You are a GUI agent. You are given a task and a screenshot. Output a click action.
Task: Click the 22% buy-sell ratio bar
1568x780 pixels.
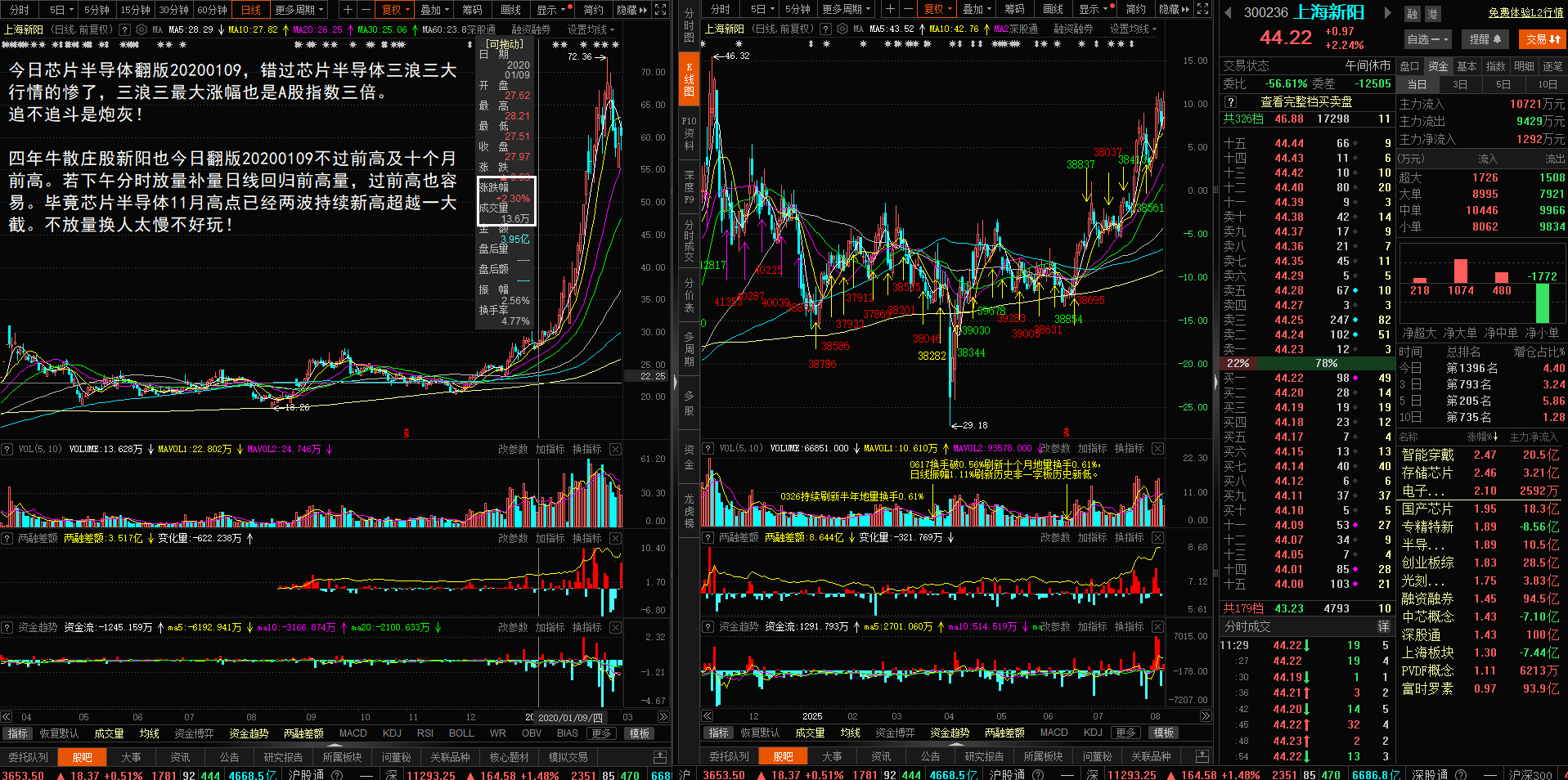click(1239, 363)
